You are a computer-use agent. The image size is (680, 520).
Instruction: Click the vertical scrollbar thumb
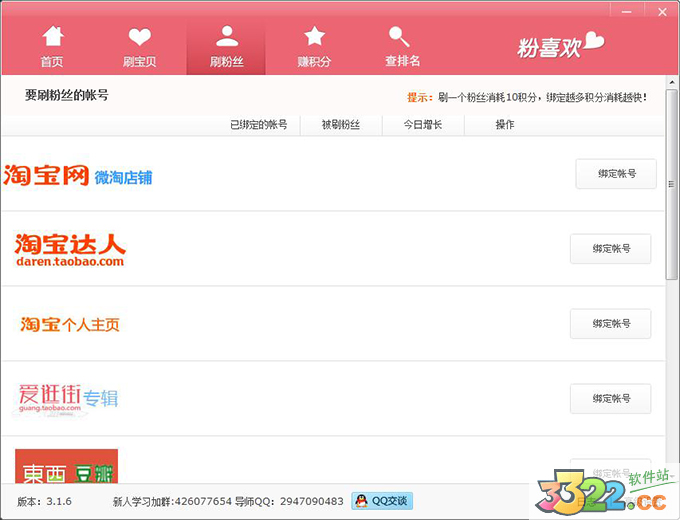point(671,185)
